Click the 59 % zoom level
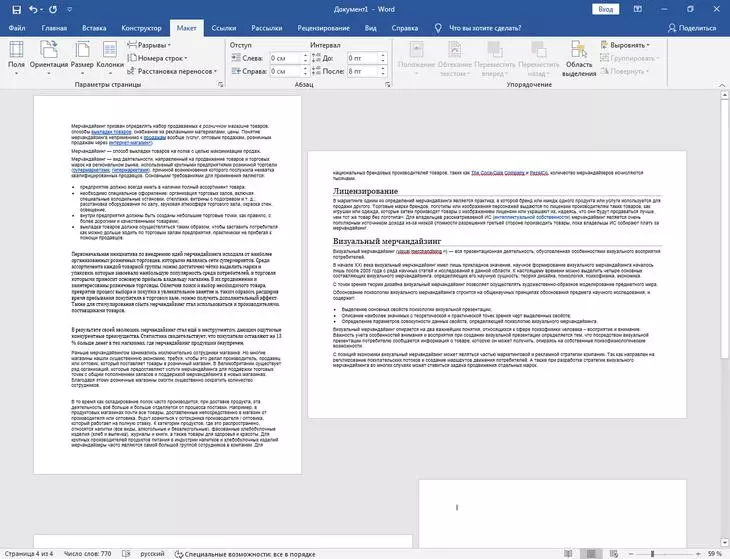730x559 pixels. pos(715,554)
